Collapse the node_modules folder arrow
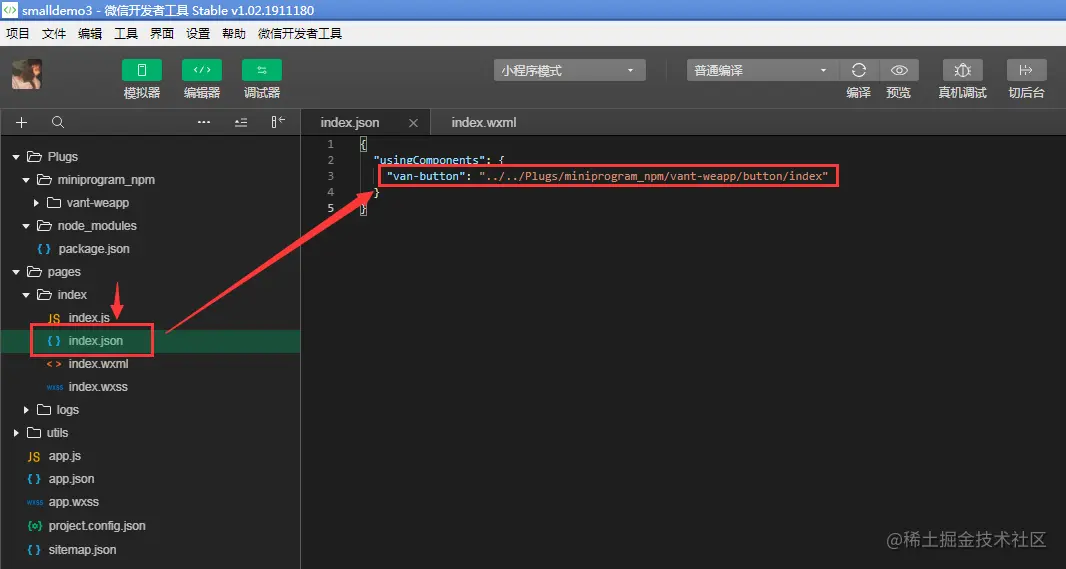Image resolution: width=1066 pixels, height=569 pixels. [26, 226]
